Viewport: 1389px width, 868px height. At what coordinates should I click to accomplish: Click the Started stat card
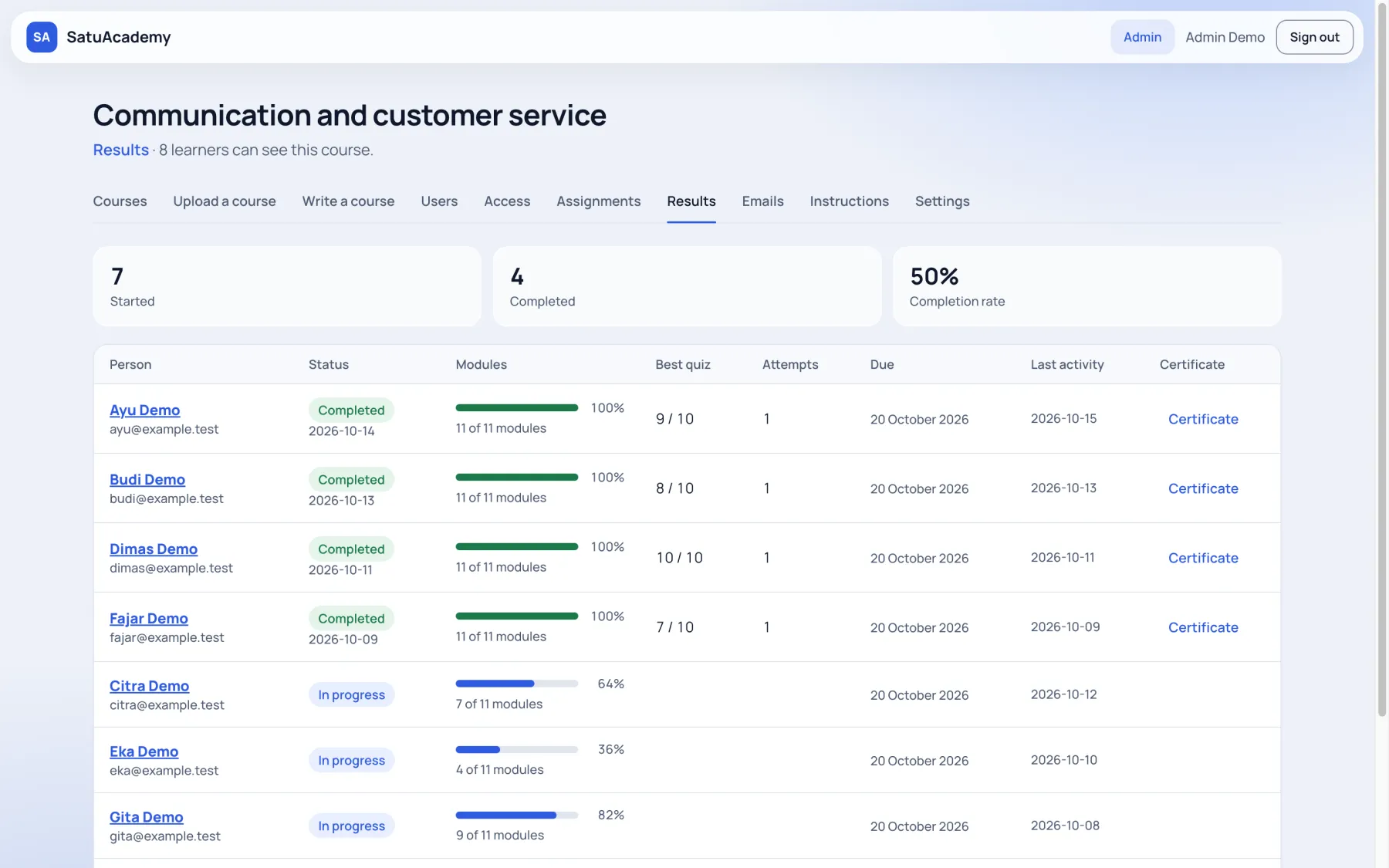pos(287,286)
